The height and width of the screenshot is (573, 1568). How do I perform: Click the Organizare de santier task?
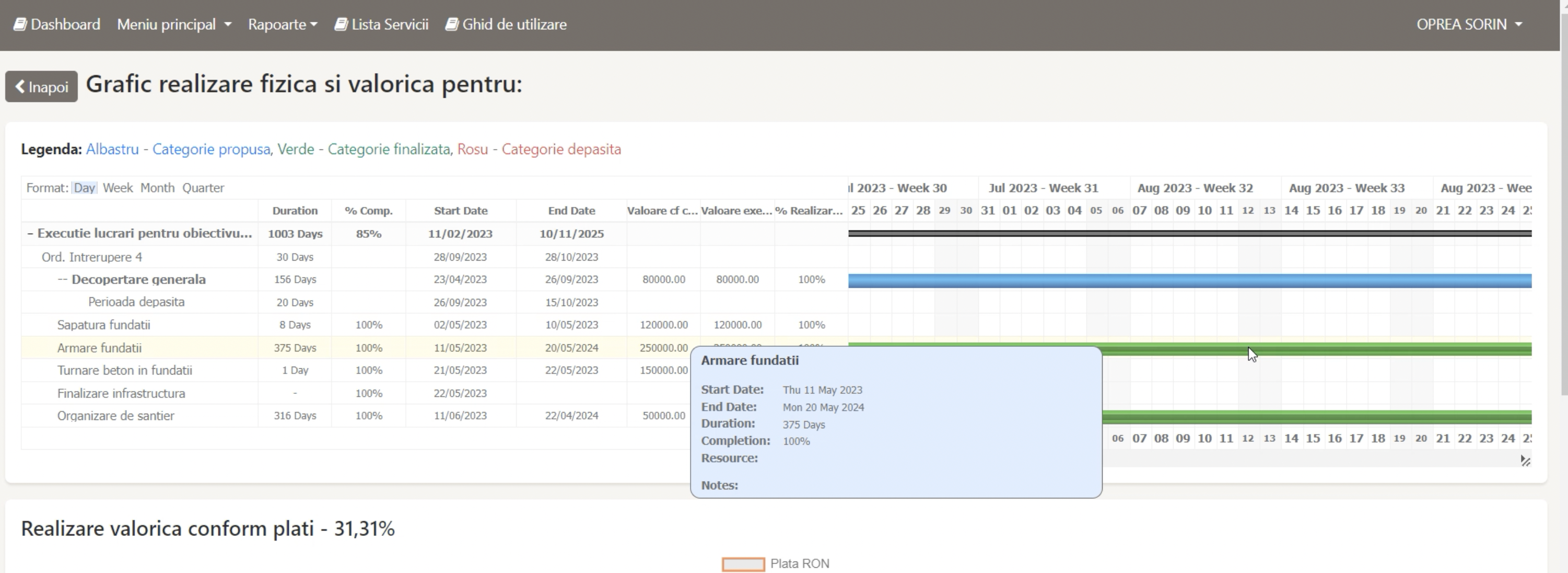point(115,416)
